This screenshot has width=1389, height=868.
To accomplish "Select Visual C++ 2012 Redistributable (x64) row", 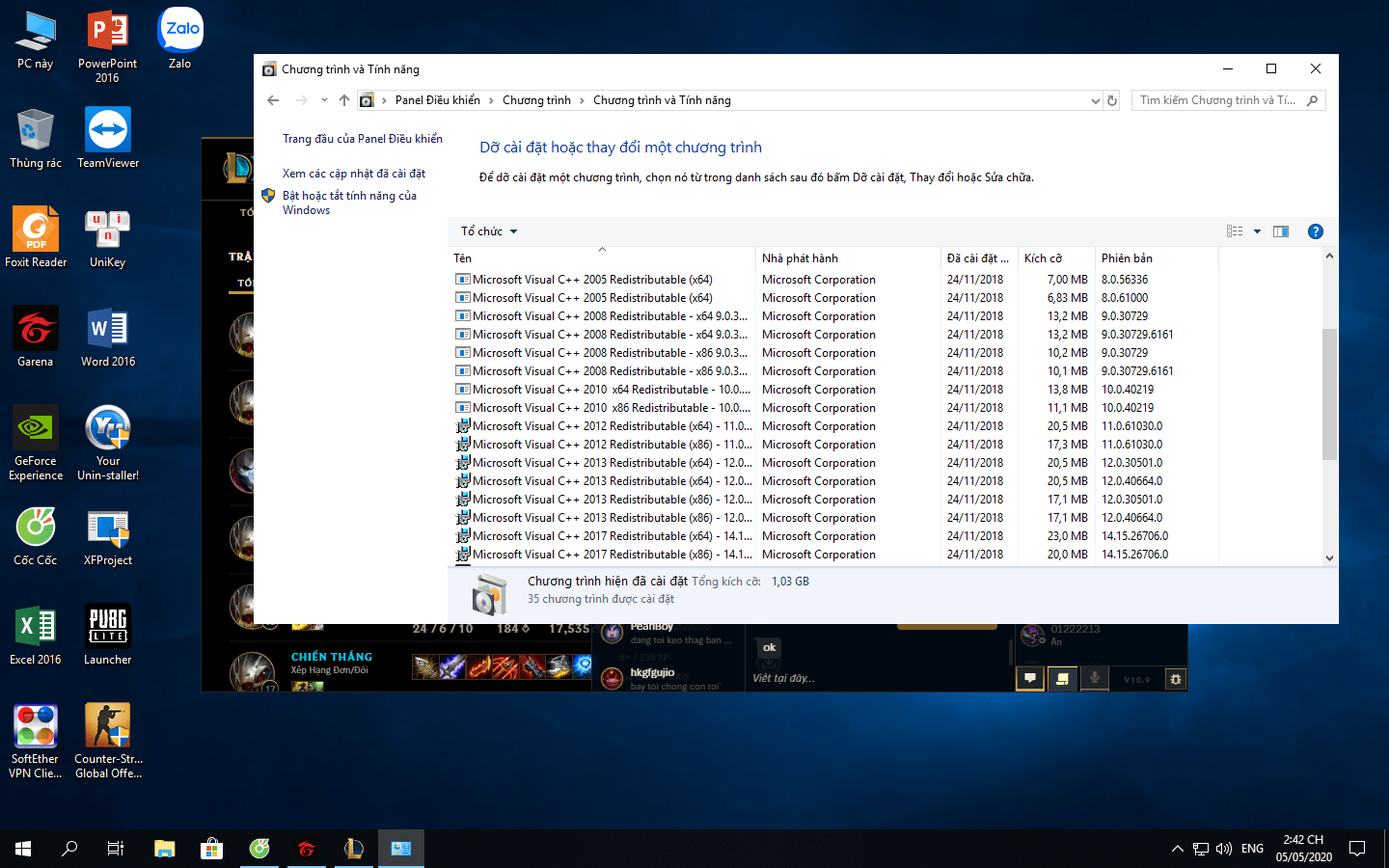I will pyautogui.click(x=835, y=426).
